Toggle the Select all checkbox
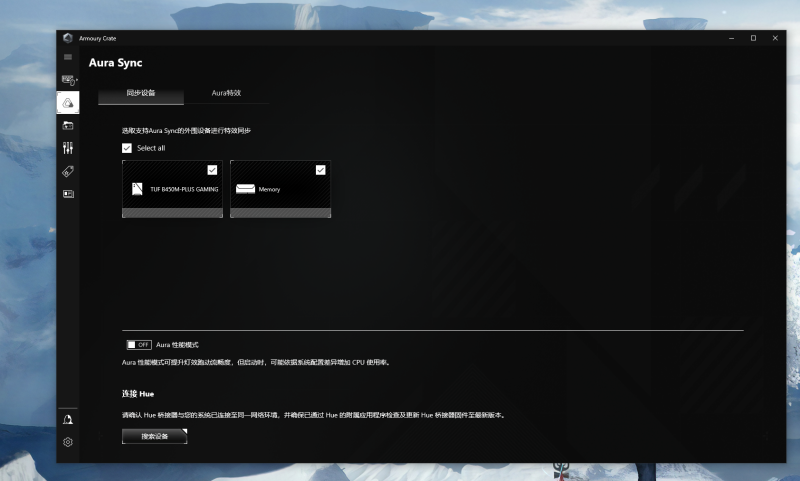This screenshot has width=800, height=481. pos(127,148)
